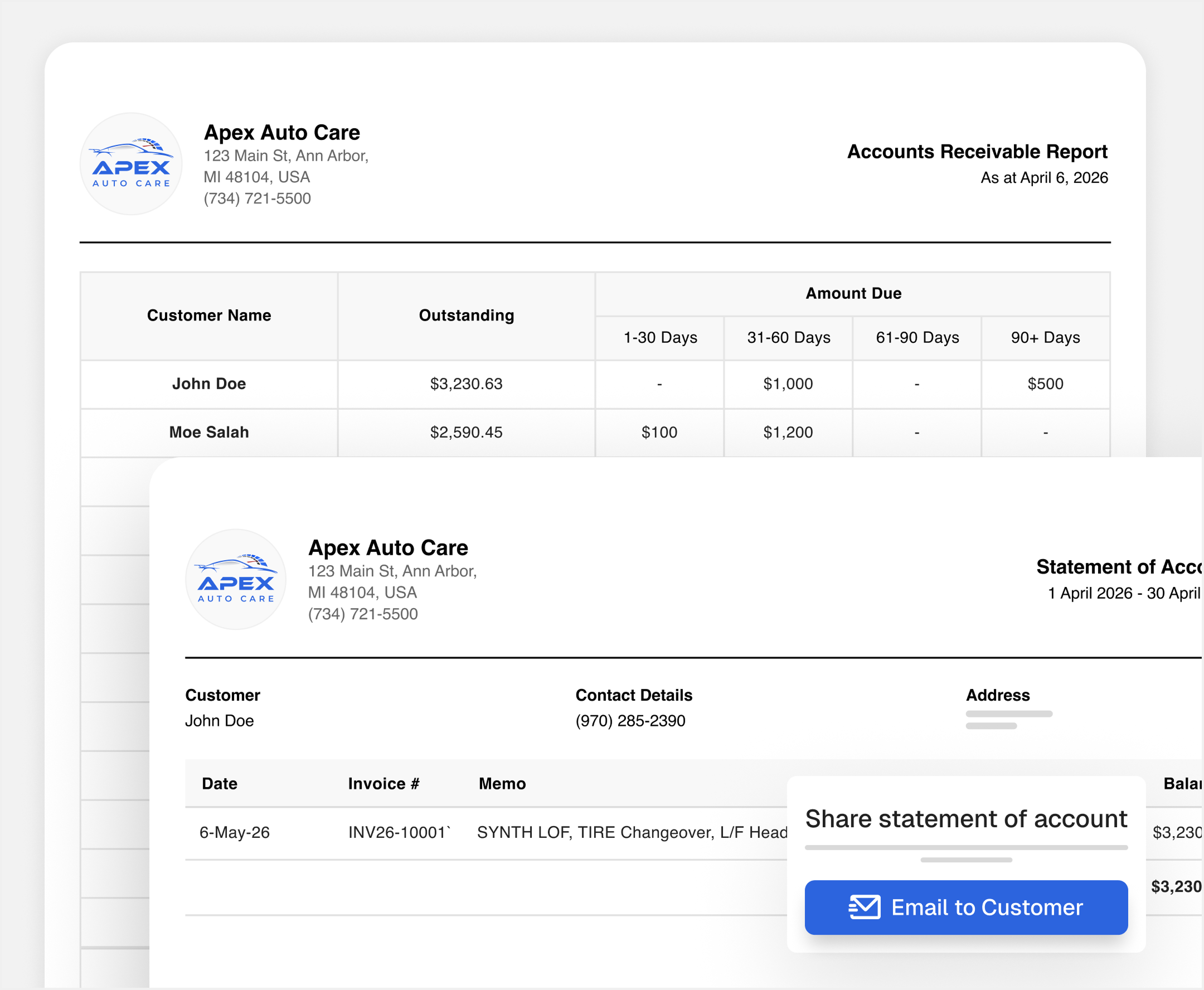Image resolution: width=1204 pixels, height=990 pixels.
Task: Click John Doe under Customer in statement
Action: 220,721
